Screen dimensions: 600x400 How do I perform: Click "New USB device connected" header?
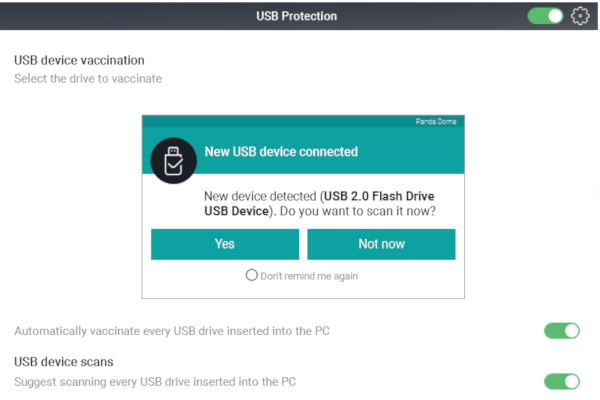pyautogui.click(x=281, y=152)
